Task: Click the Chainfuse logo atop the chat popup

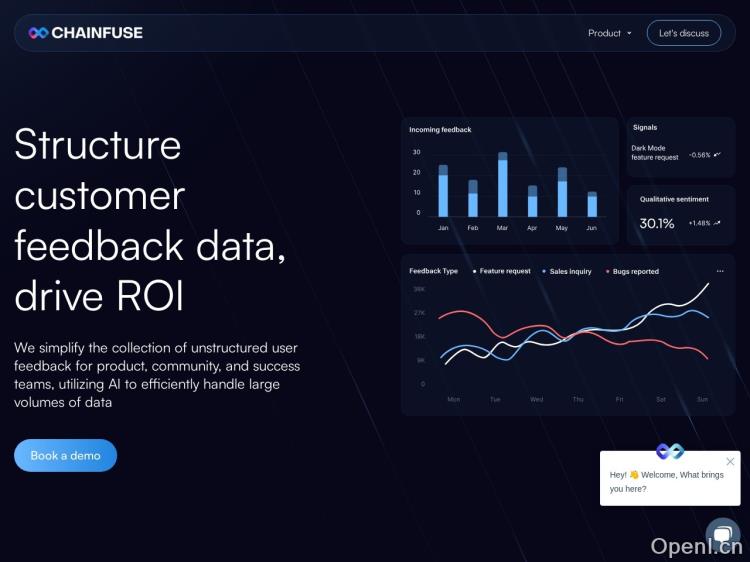Action: pyautogui.click(x=670, y=452)
